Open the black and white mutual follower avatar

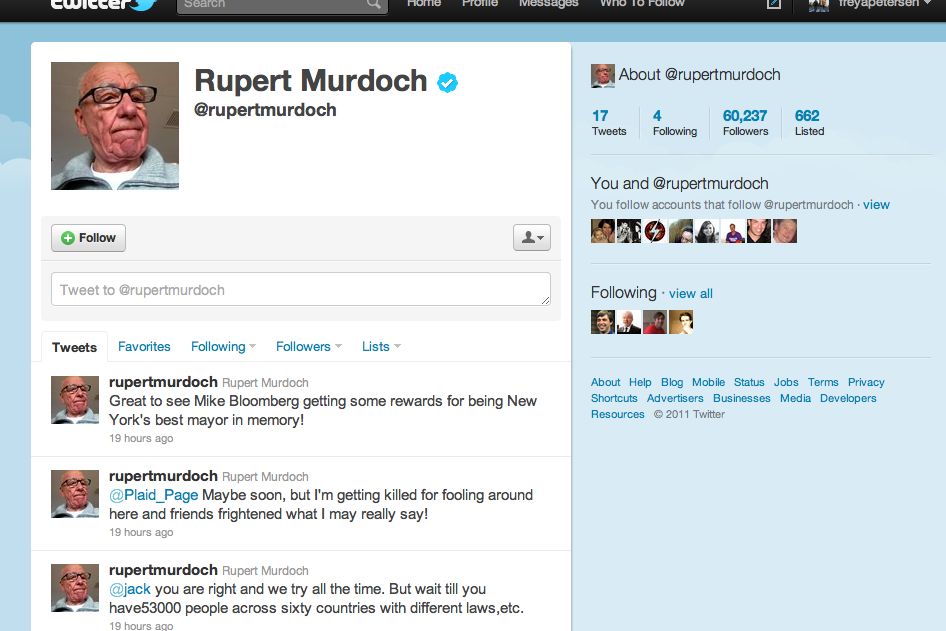pos(629,231)
